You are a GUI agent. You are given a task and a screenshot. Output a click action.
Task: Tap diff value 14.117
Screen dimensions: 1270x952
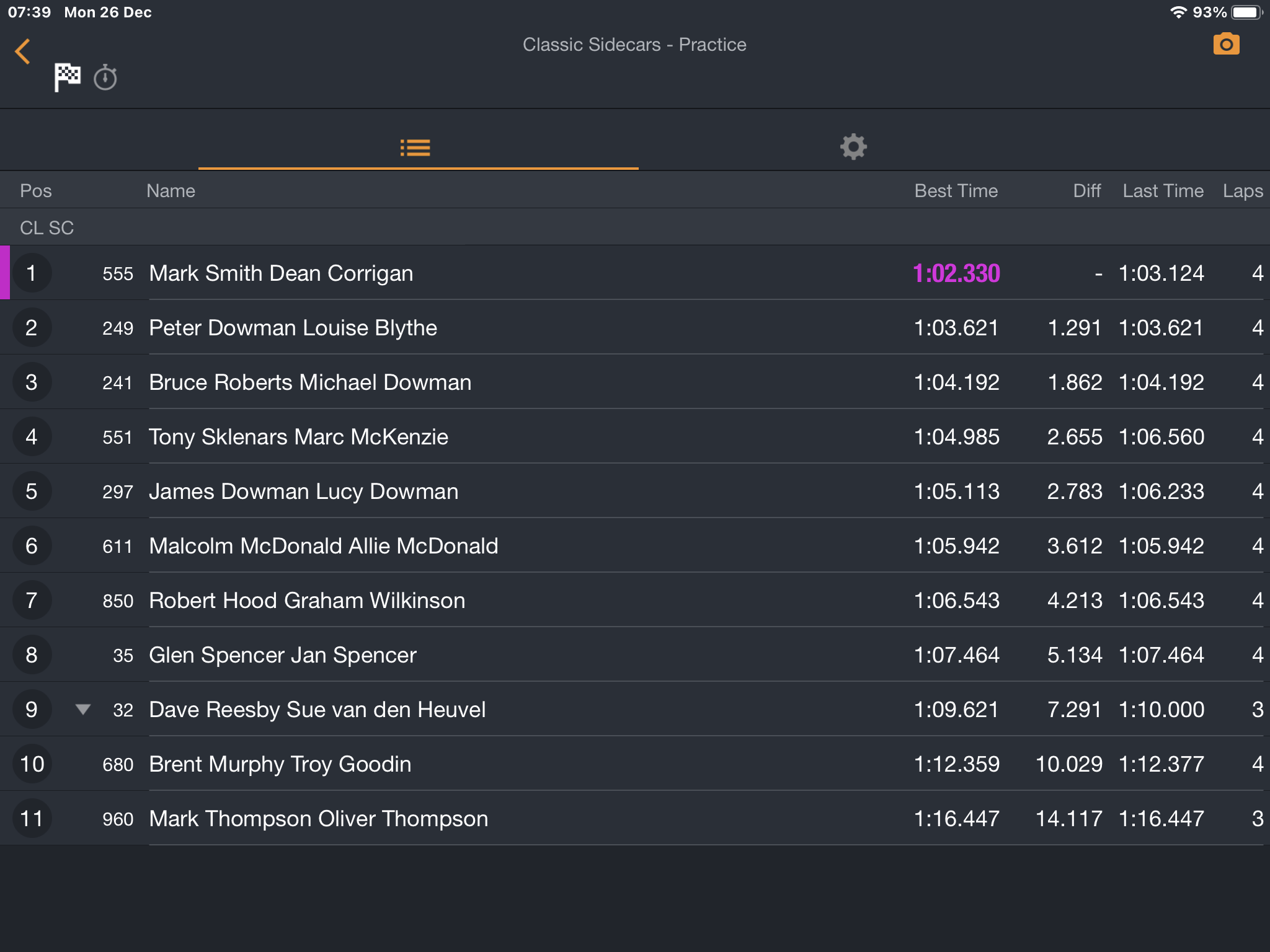(1069, 819)
